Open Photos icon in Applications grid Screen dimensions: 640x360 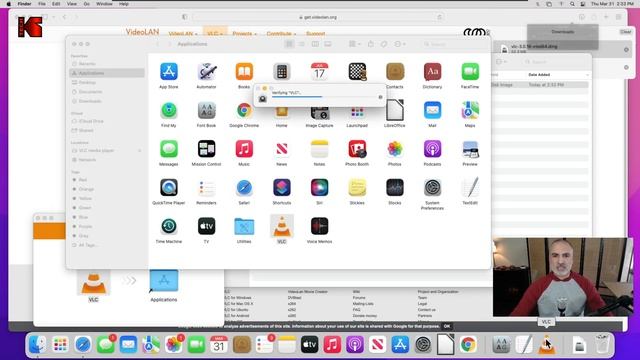395,149
